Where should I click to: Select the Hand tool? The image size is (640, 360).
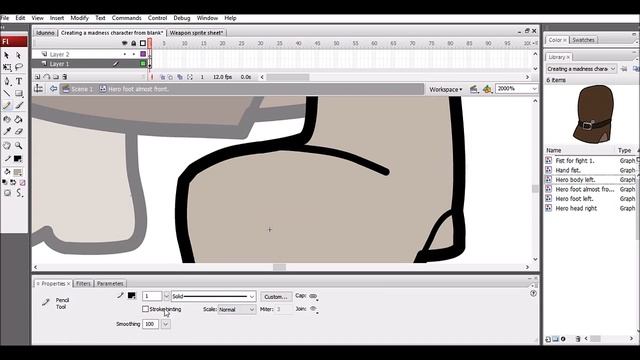click(7, 145)
